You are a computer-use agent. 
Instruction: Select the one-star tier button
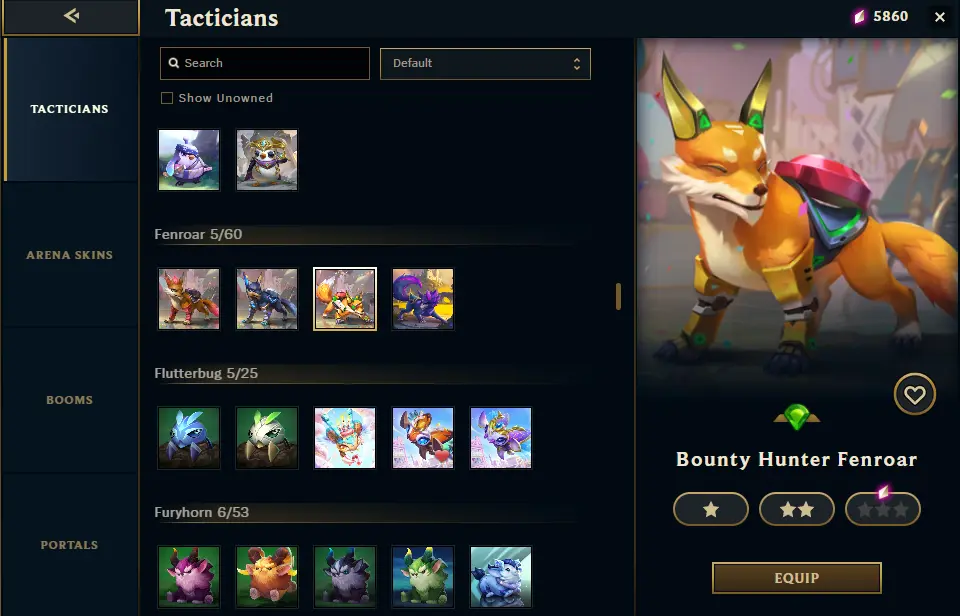(711, 509)
